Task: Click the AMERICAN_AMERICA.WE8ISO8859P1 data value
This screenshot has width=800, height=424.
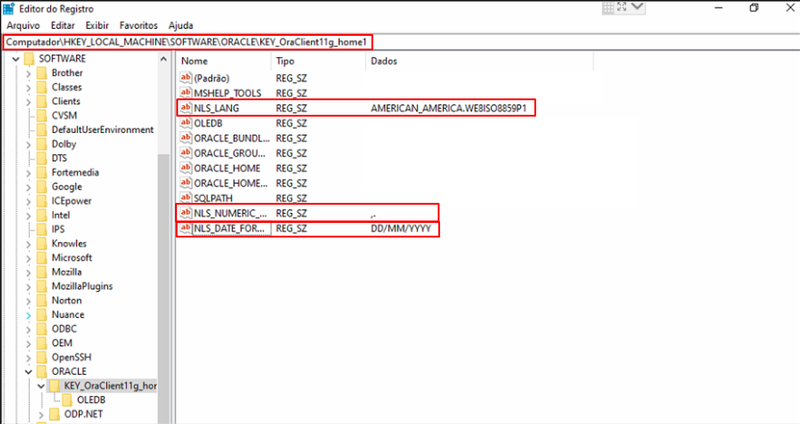Action: coord(448,108)
